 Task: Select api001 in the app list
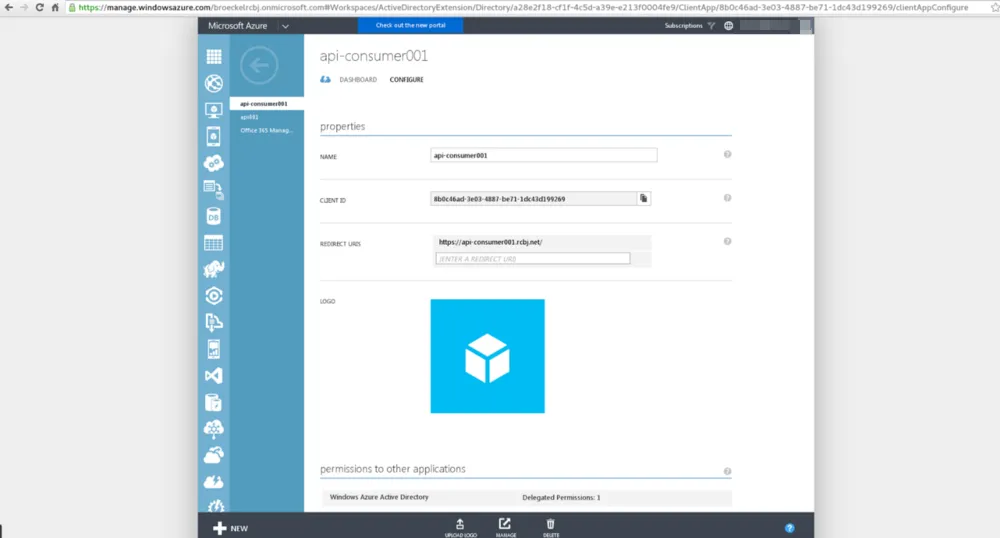[x=249, y=117]
